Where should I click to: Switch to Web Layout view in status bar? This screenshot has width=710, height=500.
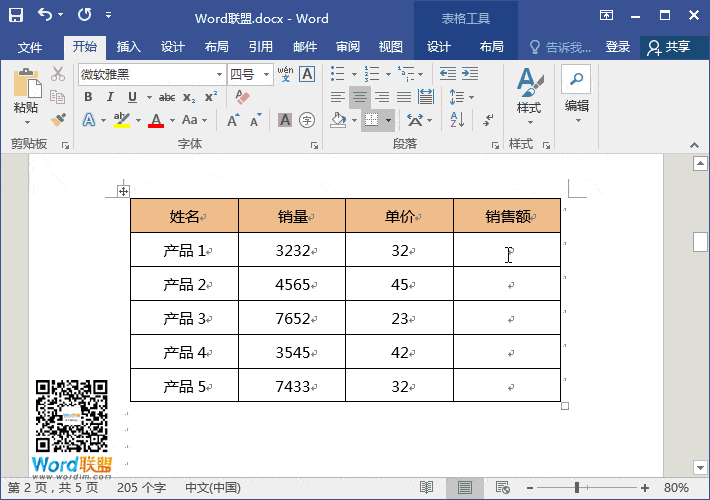tap(503, 488)
